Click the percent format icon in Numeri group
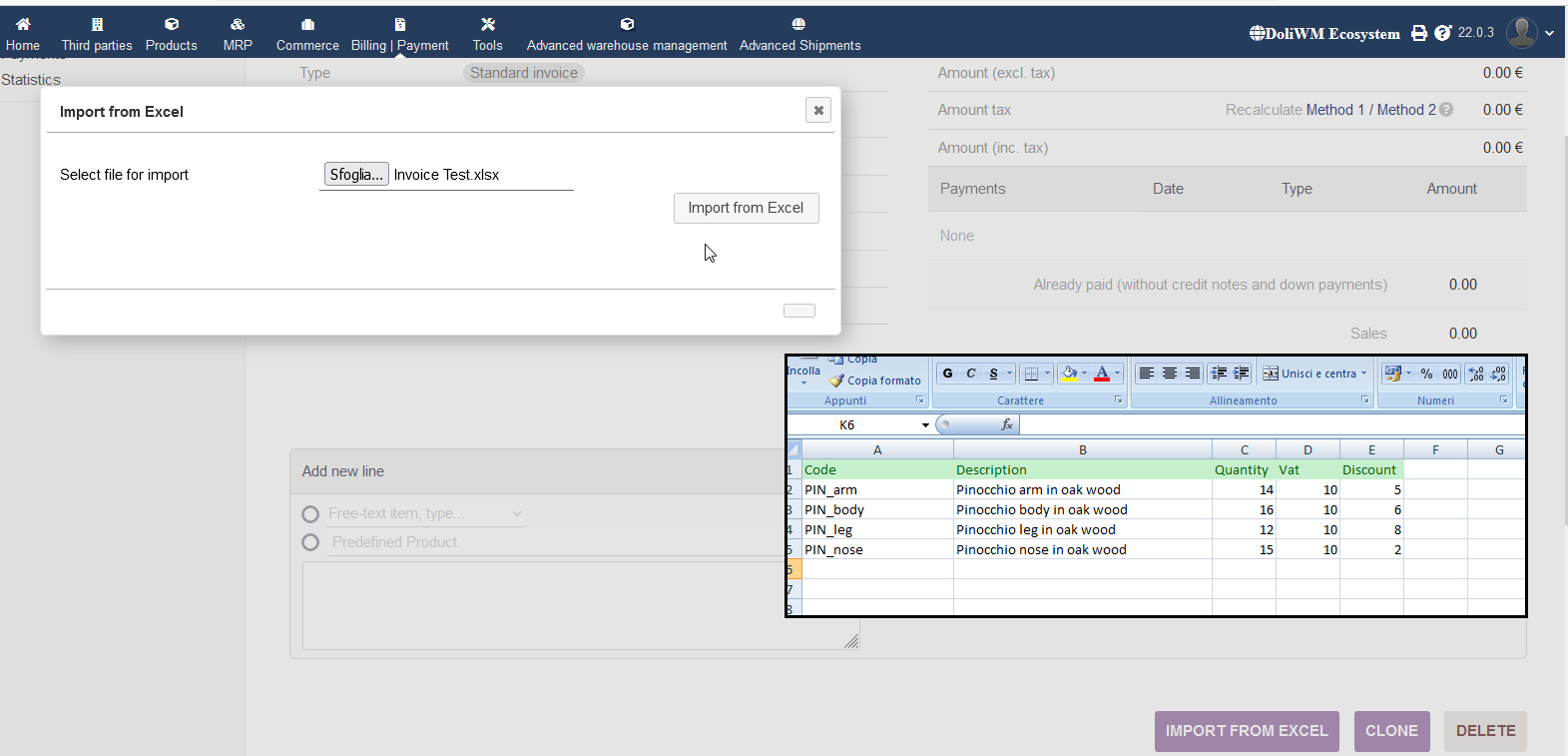The width and height of the screenshot is (1568, 756). tap(1426, 374)
